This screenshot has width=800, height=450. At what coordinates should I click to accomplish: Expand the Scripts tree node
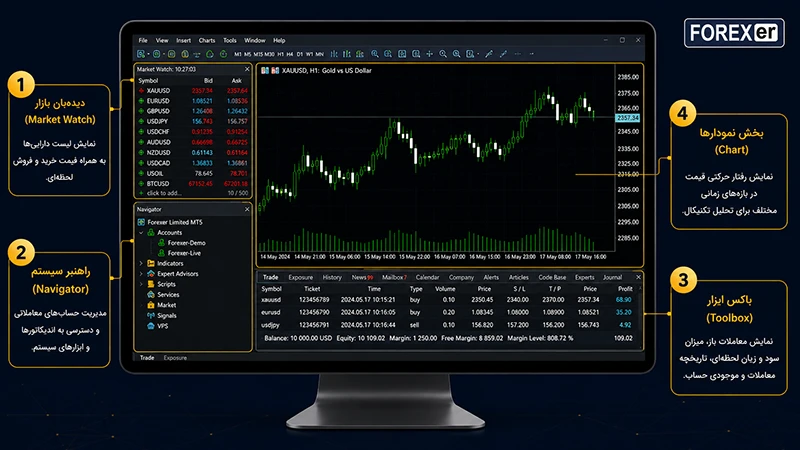(141, 284)
